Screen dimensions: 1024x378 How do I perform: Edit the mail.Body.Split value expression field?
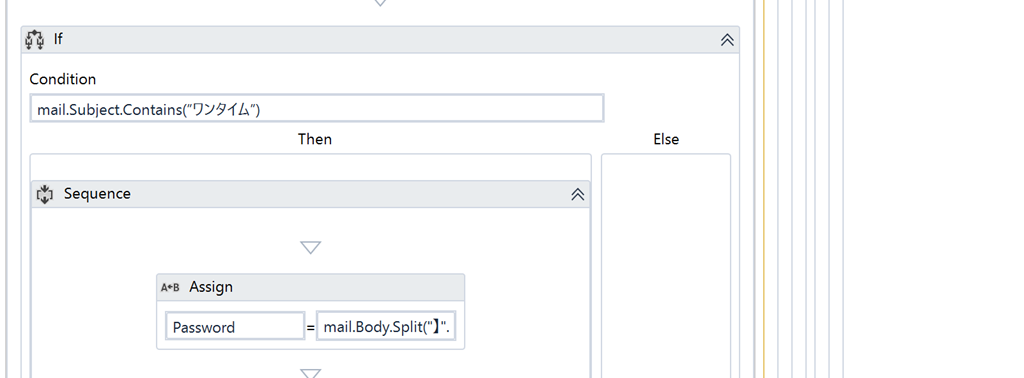(387, 326)
